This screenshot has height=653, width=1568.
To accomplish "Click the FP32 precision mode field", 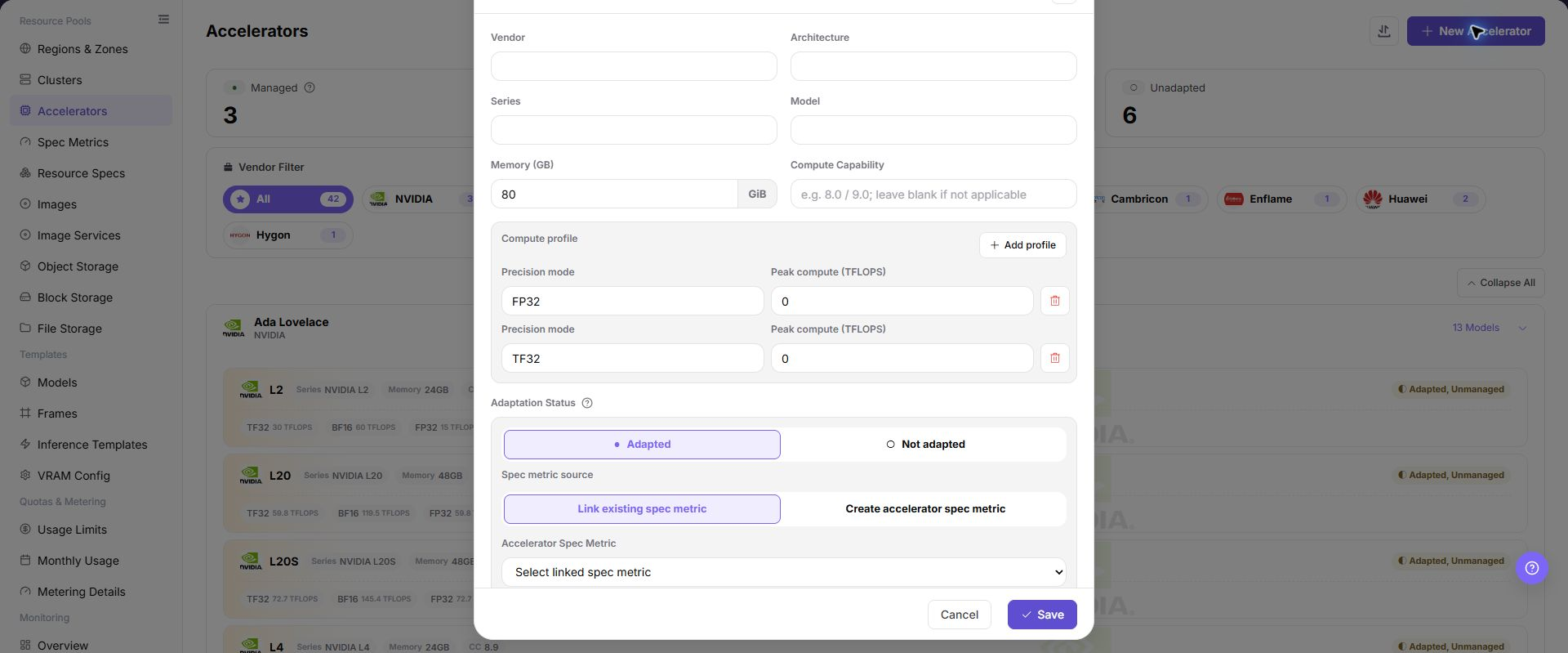I will click(633, 302).
